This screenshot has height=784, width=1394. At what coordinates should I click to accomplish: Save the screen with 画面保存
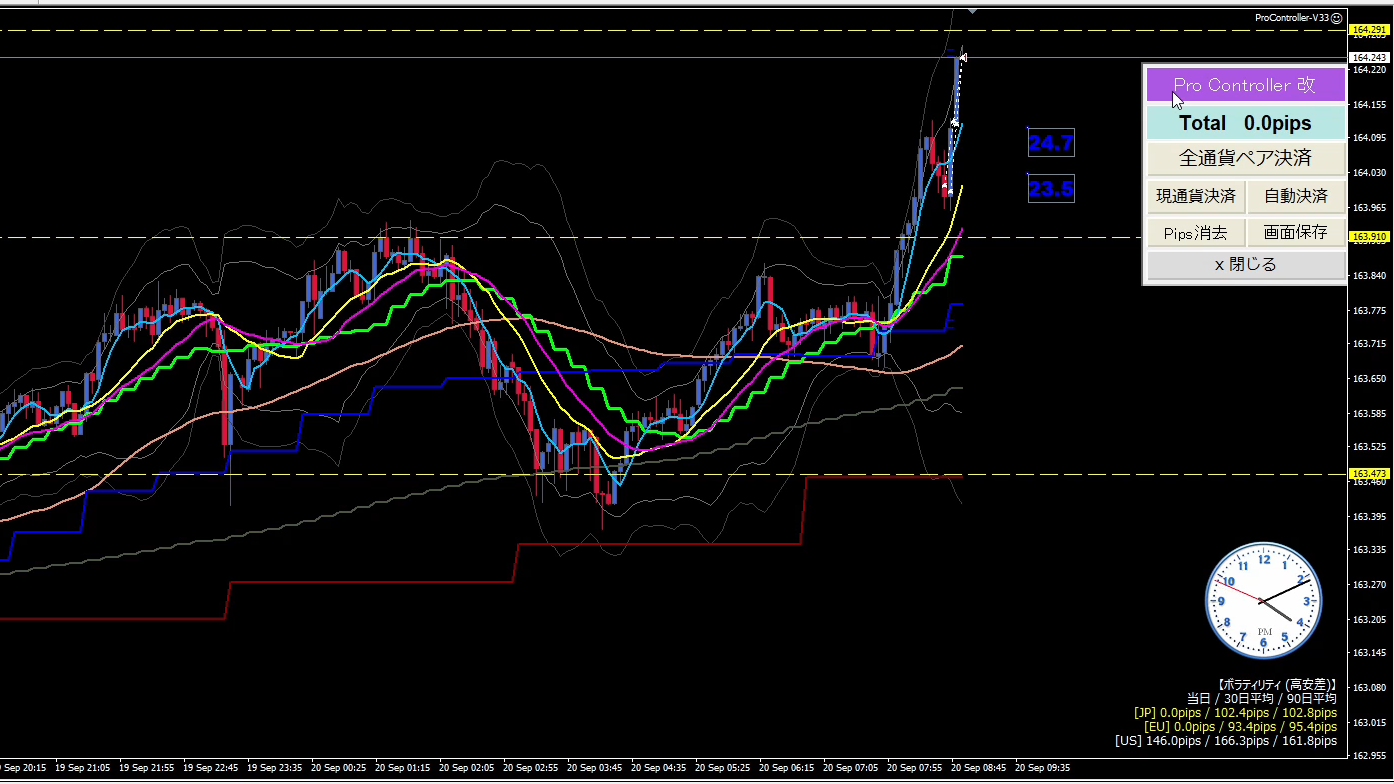coord(1296,233)
